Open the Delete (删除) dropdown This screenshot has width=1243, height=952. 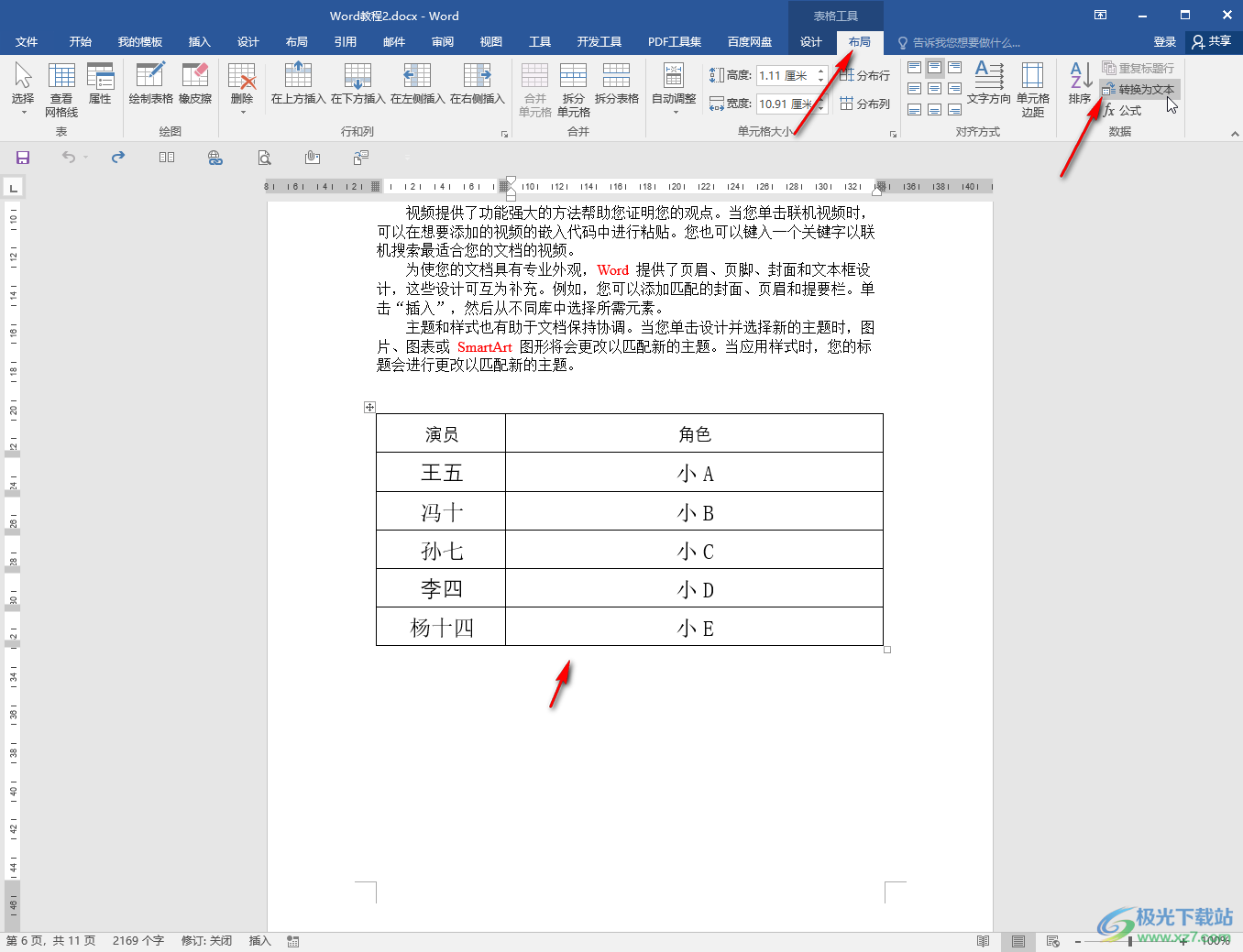click(242, 89)
